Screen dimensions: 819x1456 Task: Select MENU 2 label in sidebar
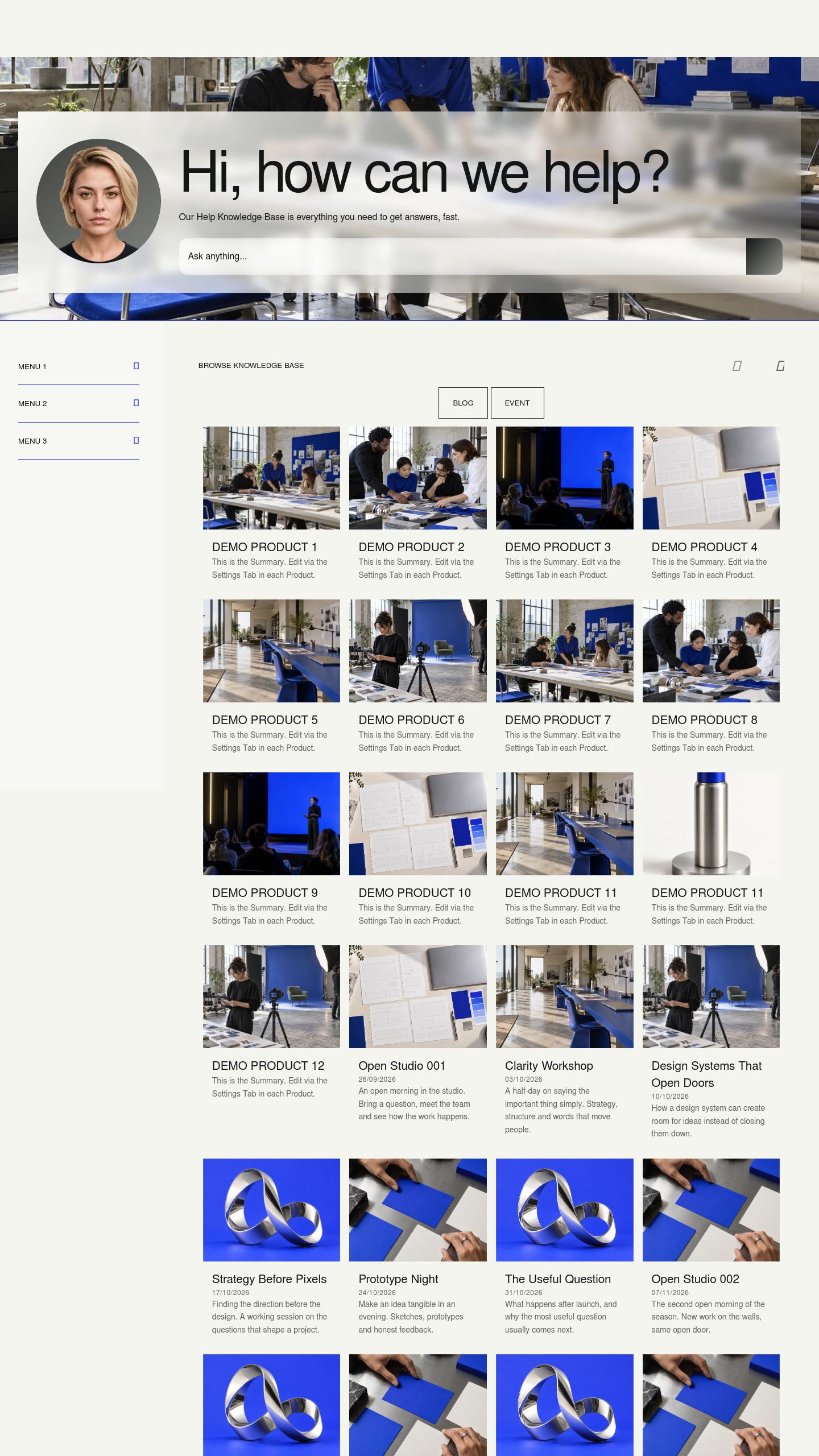[x=32, y=403]
